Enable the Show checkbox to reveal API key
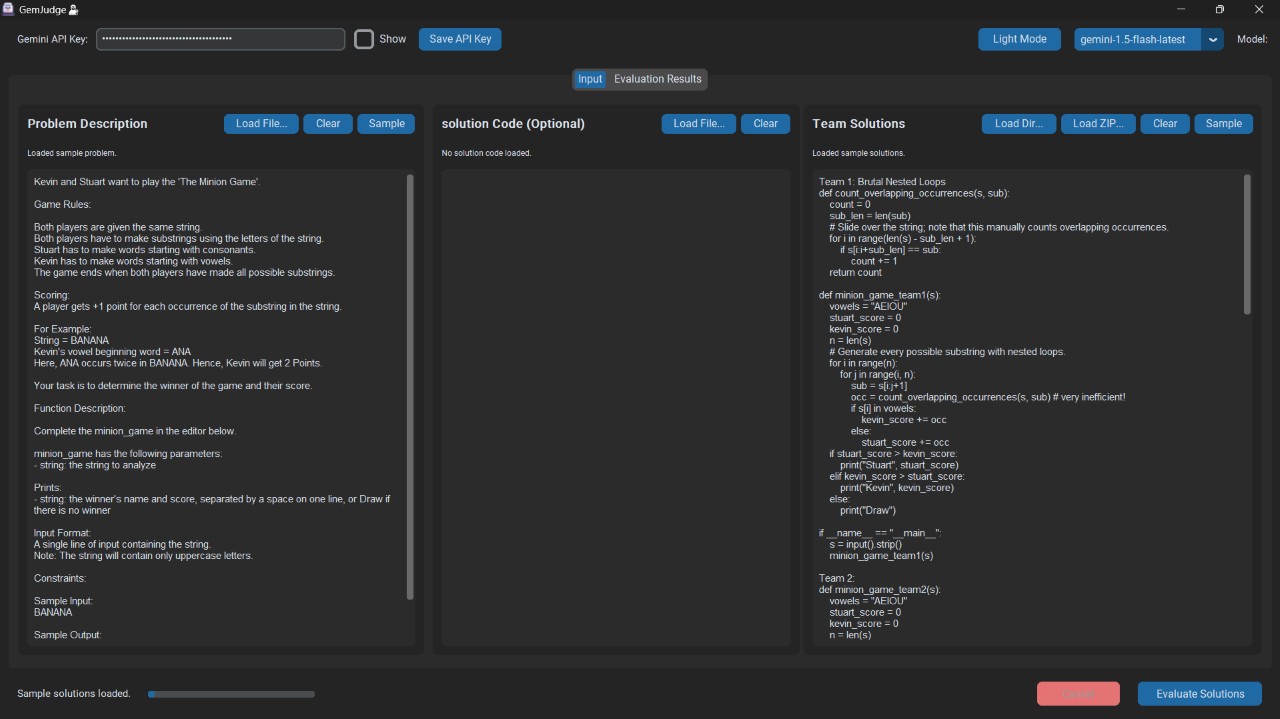Viewport: 1280px width, 719px height. (x=364, y=39)
